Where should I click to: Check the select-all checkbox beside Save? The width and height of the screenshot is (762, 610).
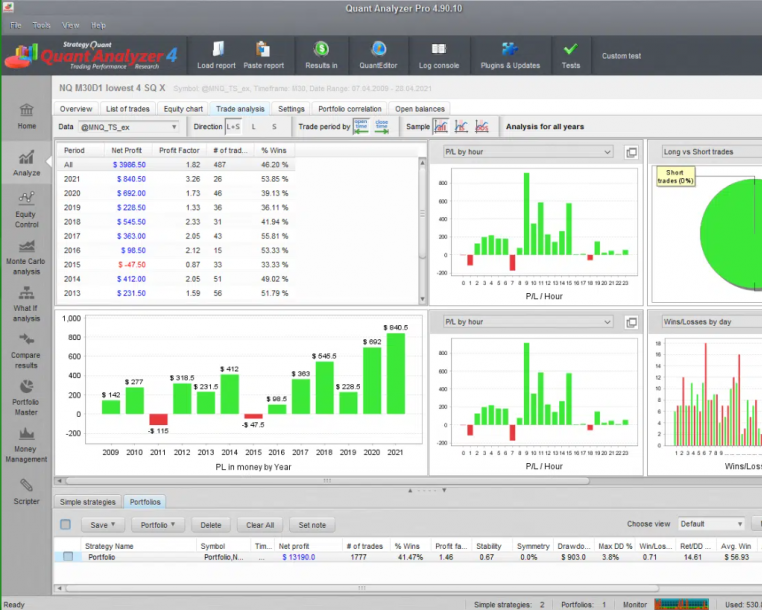(66, 524)
